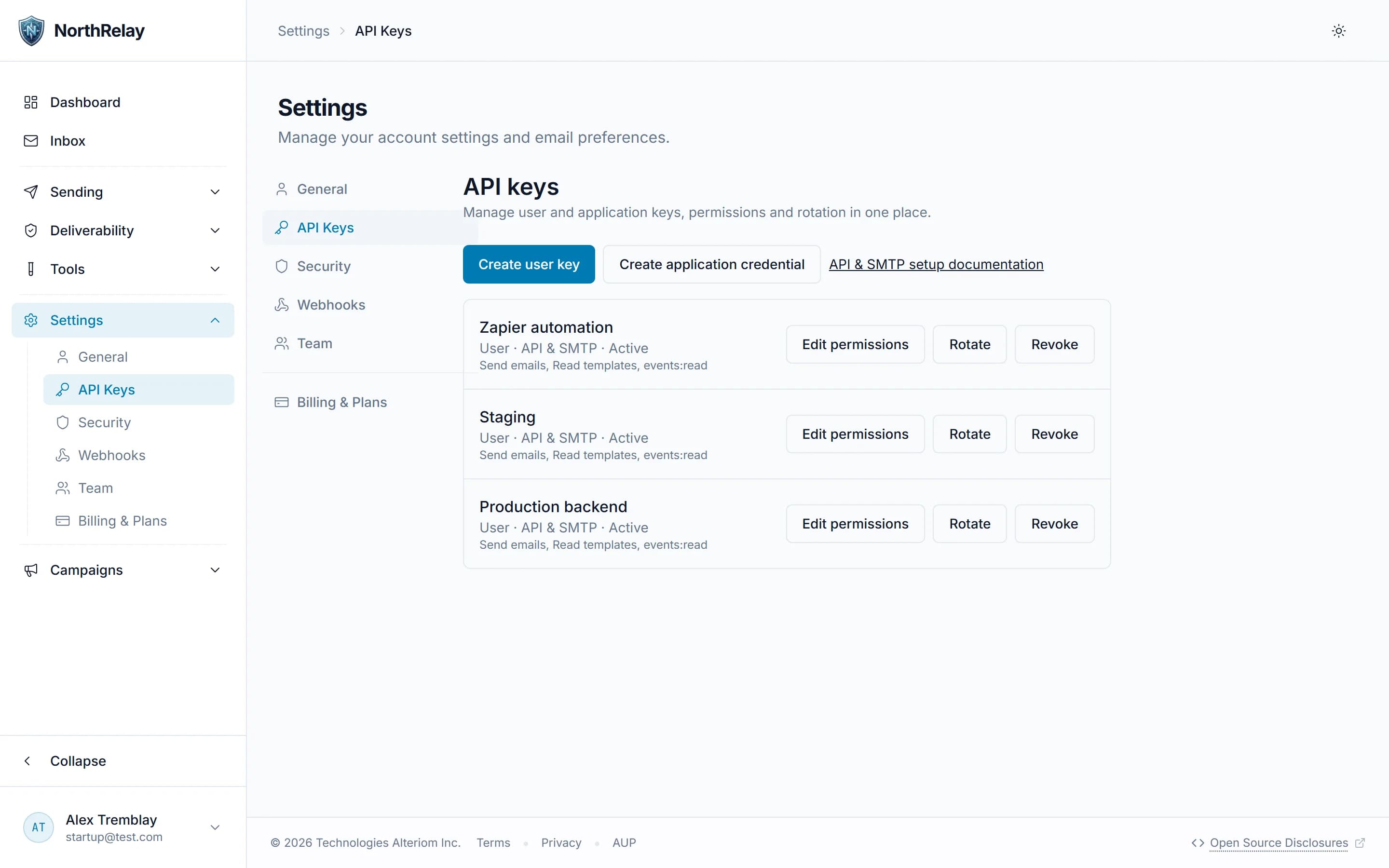
Task: Open API & SMTP setup documentation link
Action: point(936,264)
